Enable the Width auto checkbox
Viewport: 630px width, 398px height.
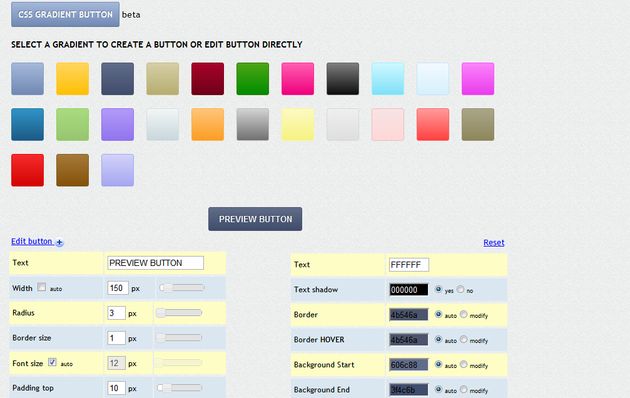(41, 287)
